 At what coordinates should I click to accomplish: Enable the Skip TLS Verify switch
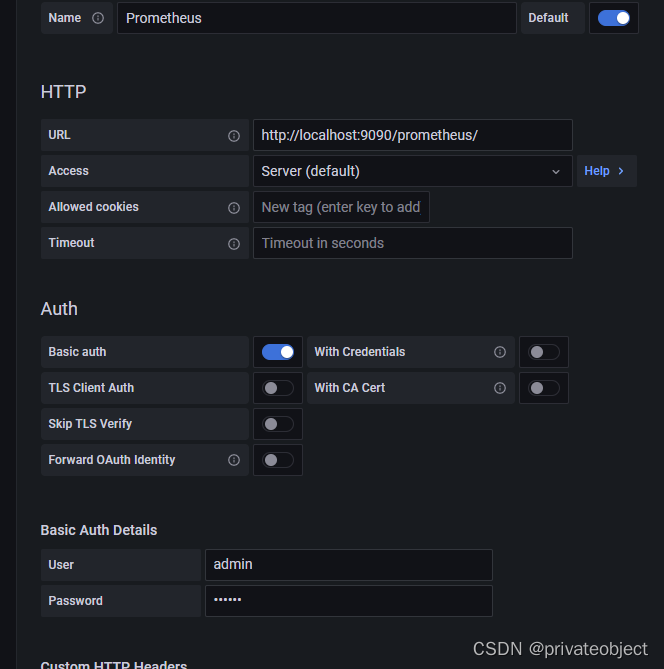(x=278, y=424)
